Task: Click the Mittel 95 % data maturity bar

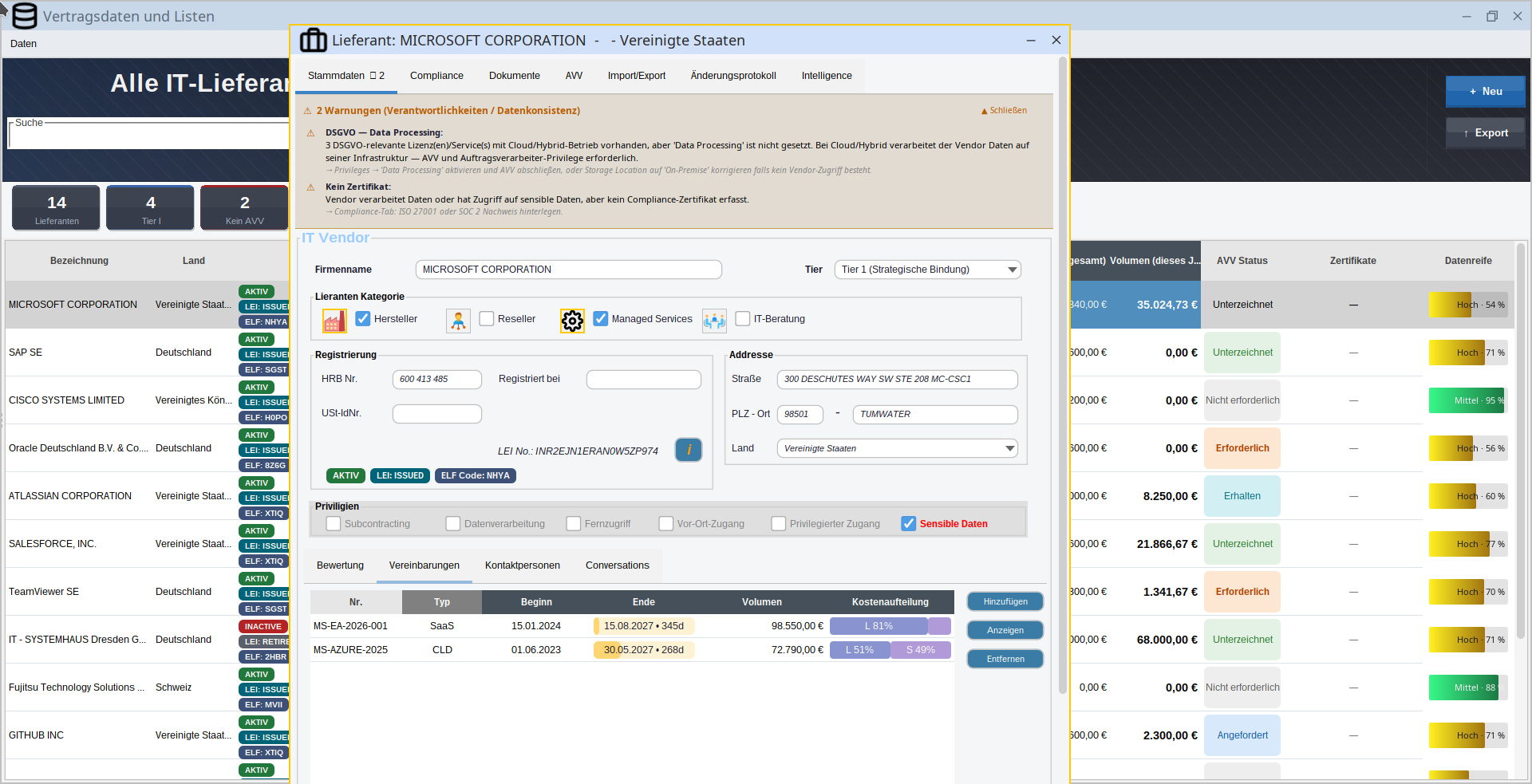Action: click(1467, 400)
